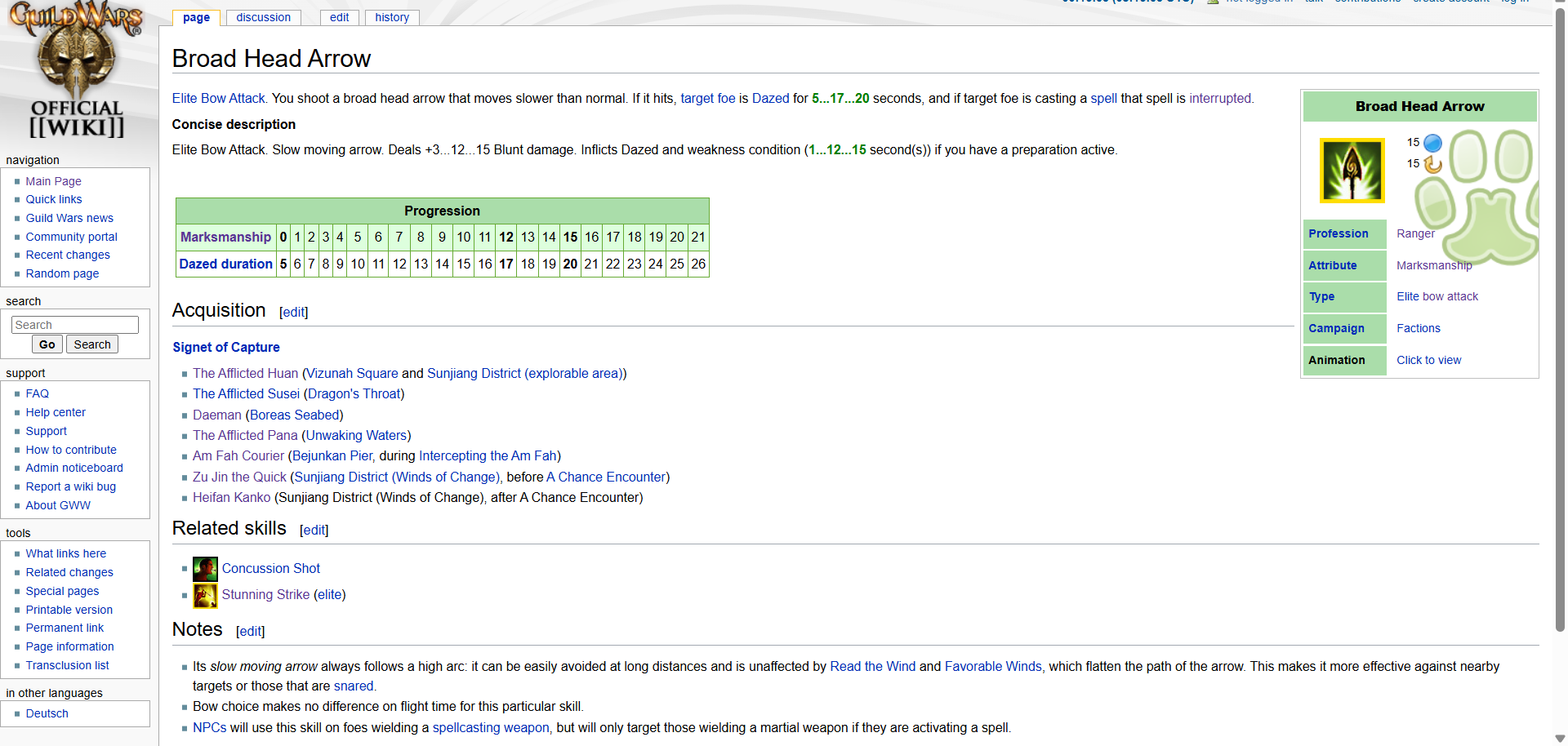Screen dimensions: 1568x746
Task: Open Daeman boss link
Action: [217, 415]
